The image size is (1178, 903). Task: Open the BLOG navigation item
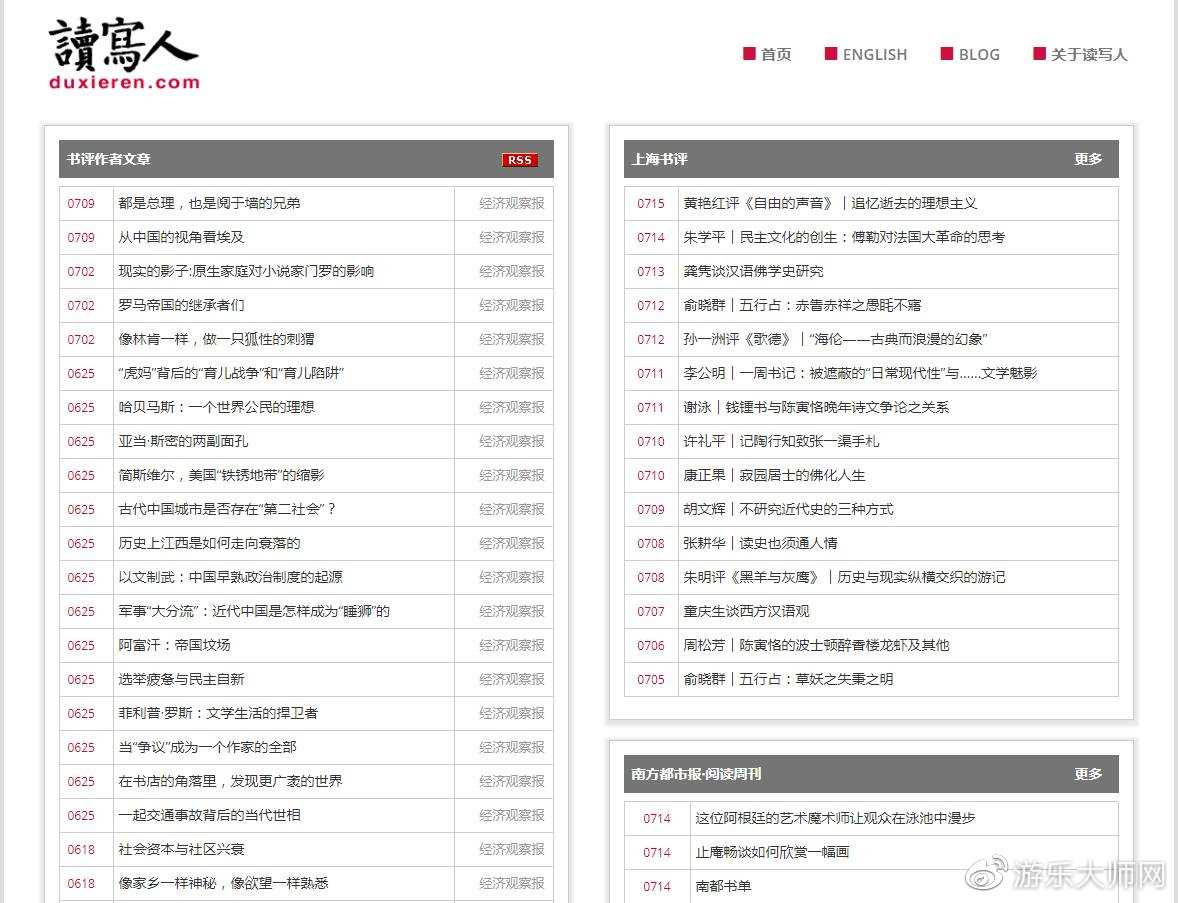click(x=970, y=54)
